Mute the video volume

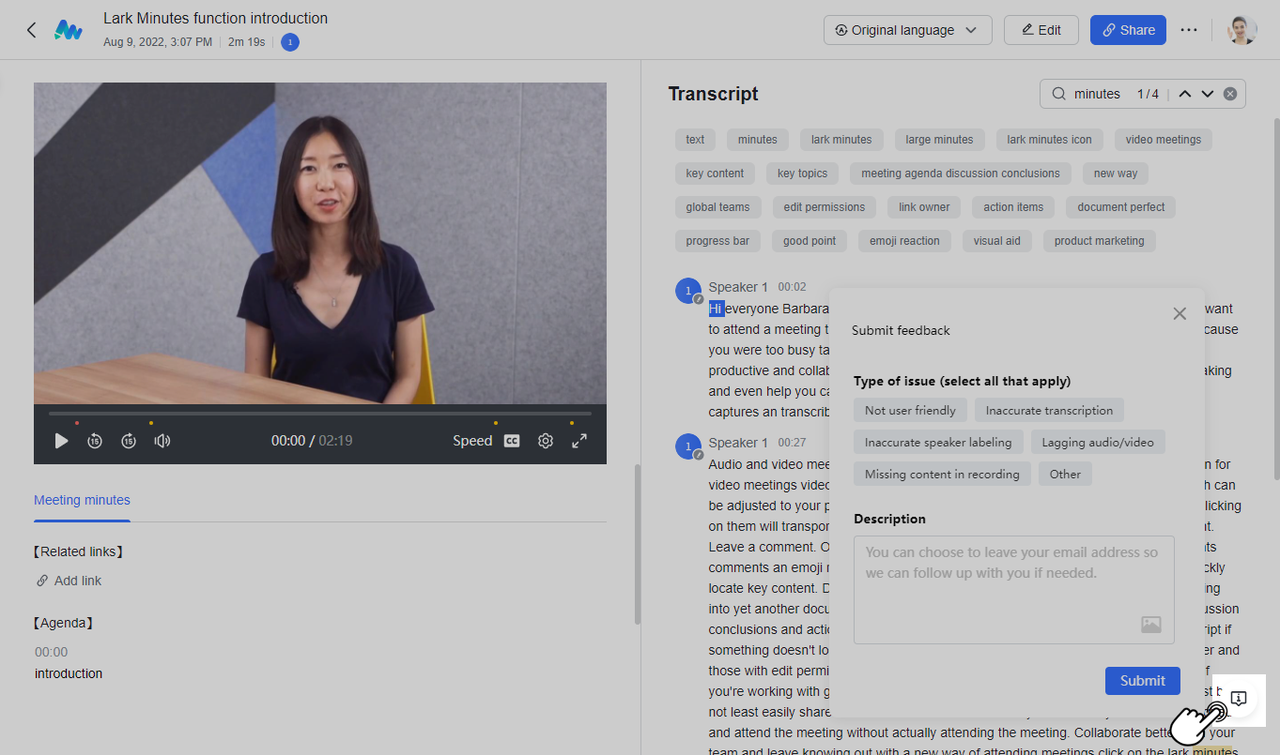click(162, 441)
